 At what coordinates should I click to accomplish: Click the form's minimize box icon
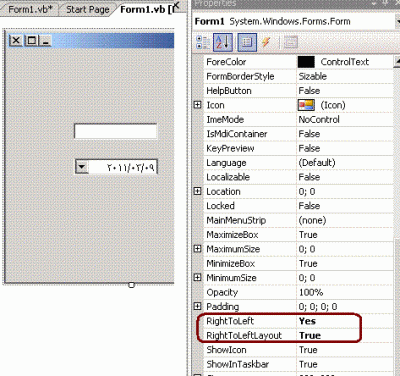coord(46,41)
